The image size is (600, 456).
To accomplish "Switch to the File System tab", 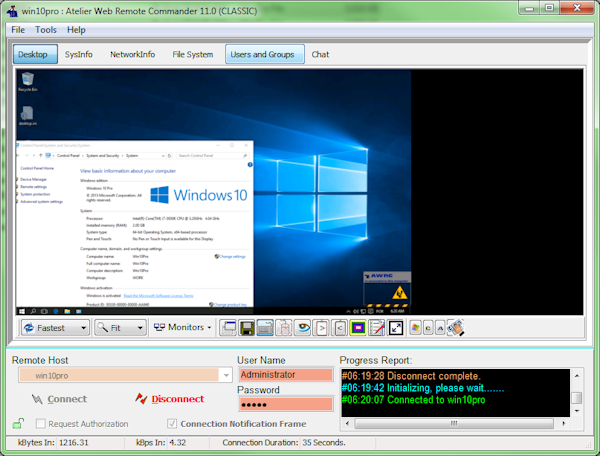I will [192, 54].
